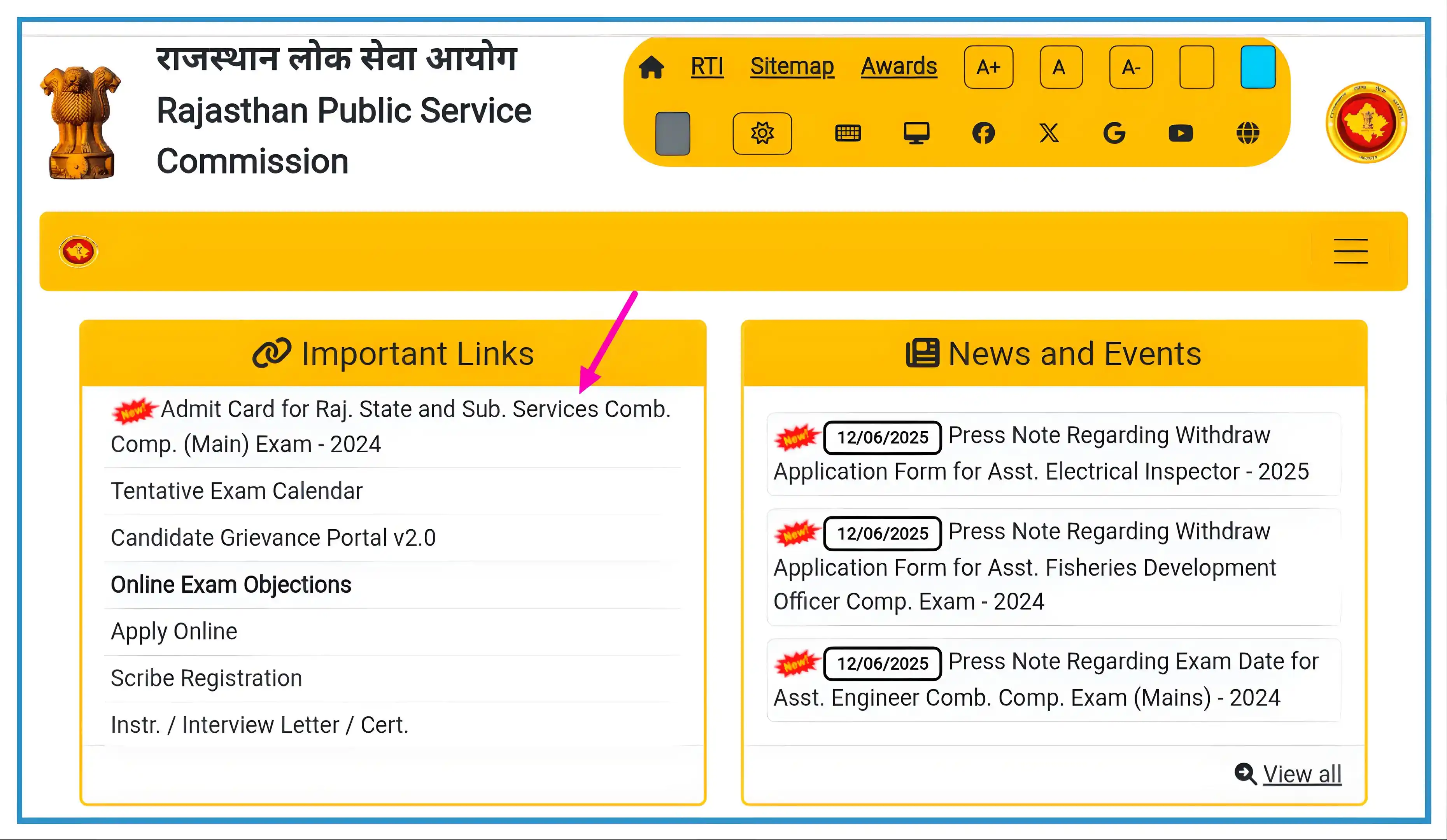
Task: Select the gray theme color swatch
Action: pyautogui.click(x=673, y=133)
